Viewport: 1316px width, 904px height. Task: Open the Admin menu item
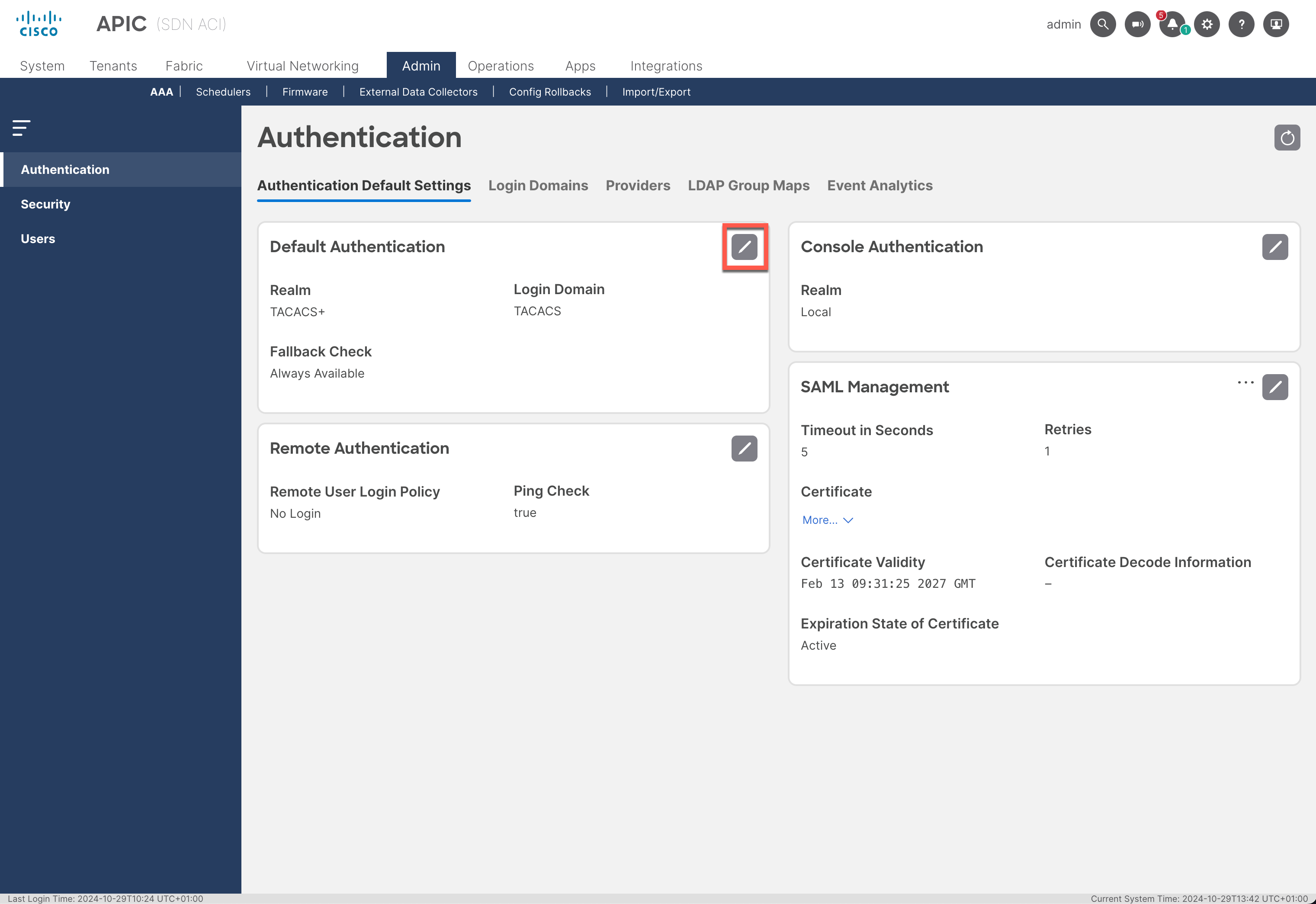coord(421,66)
